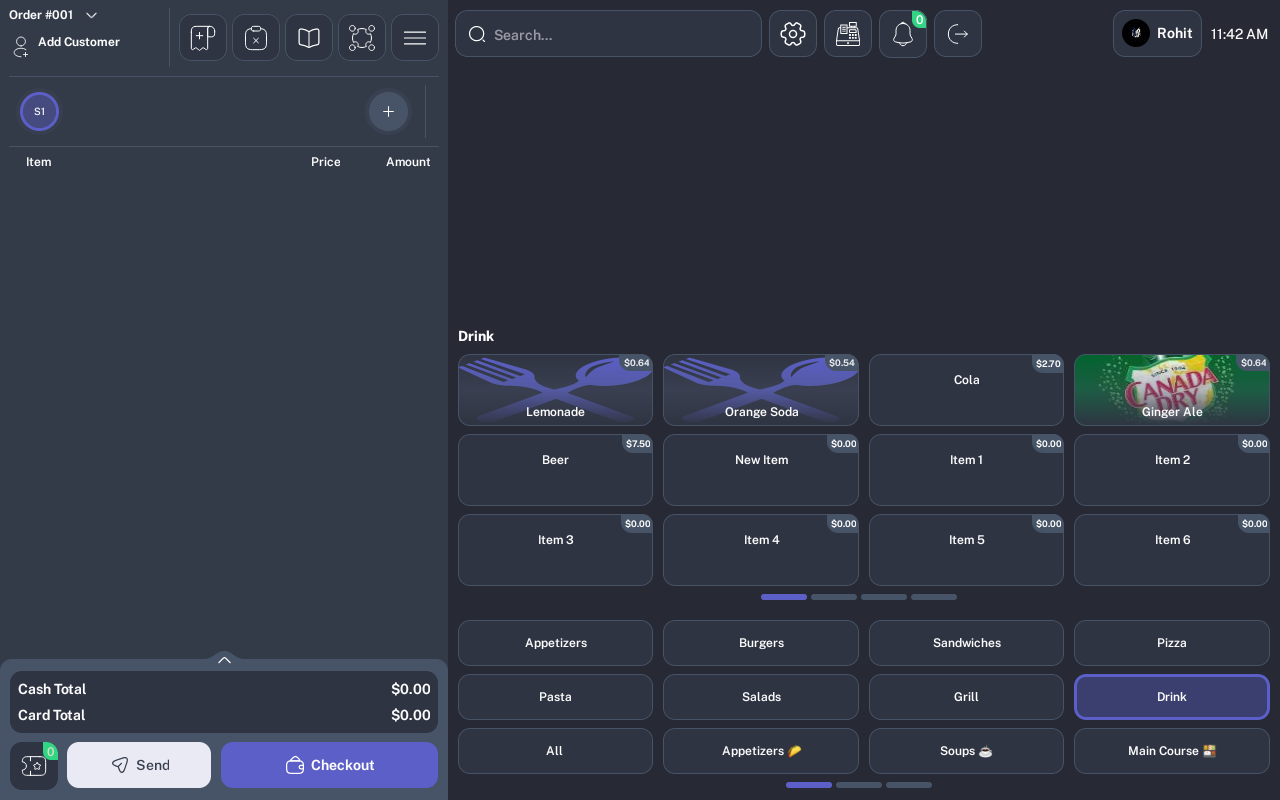Go to third page of drink items

click(884, 597)
